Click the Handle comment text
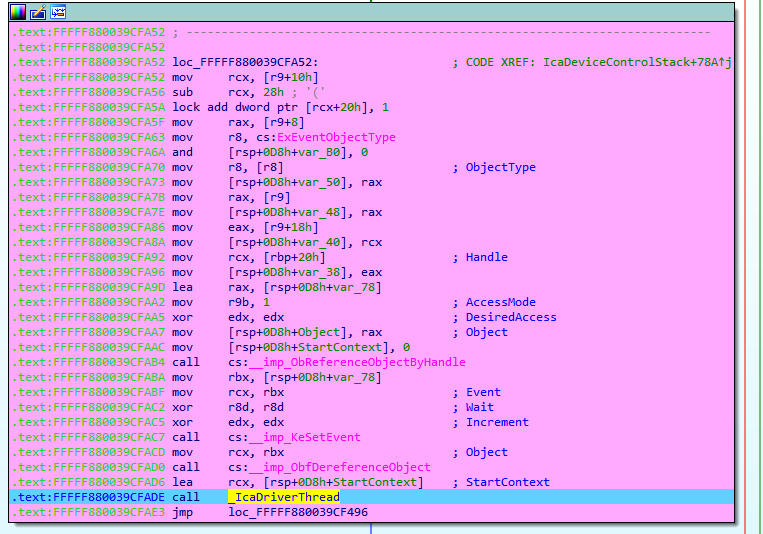This screenshot has width=763, height=534. pyautogui.click(x=486, y=257)
